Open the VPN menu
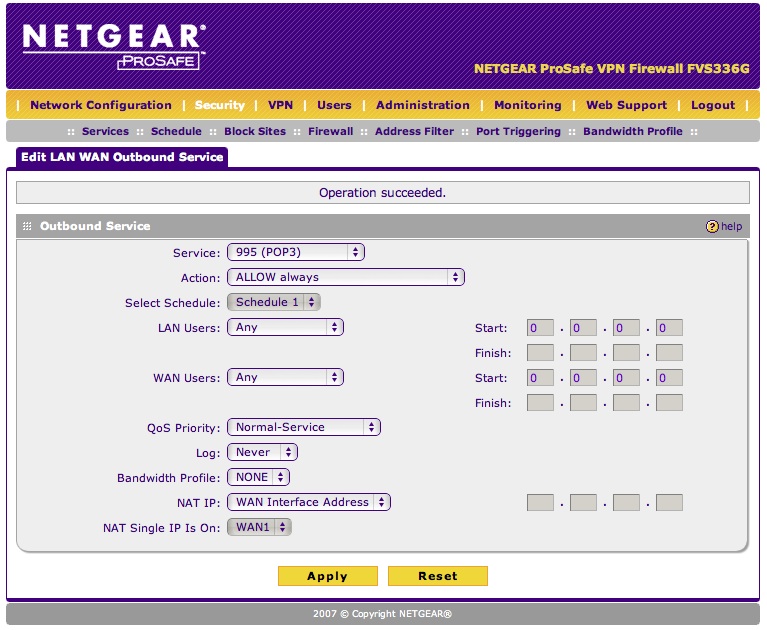The image size is (767, 630). [x=280, y=105]
